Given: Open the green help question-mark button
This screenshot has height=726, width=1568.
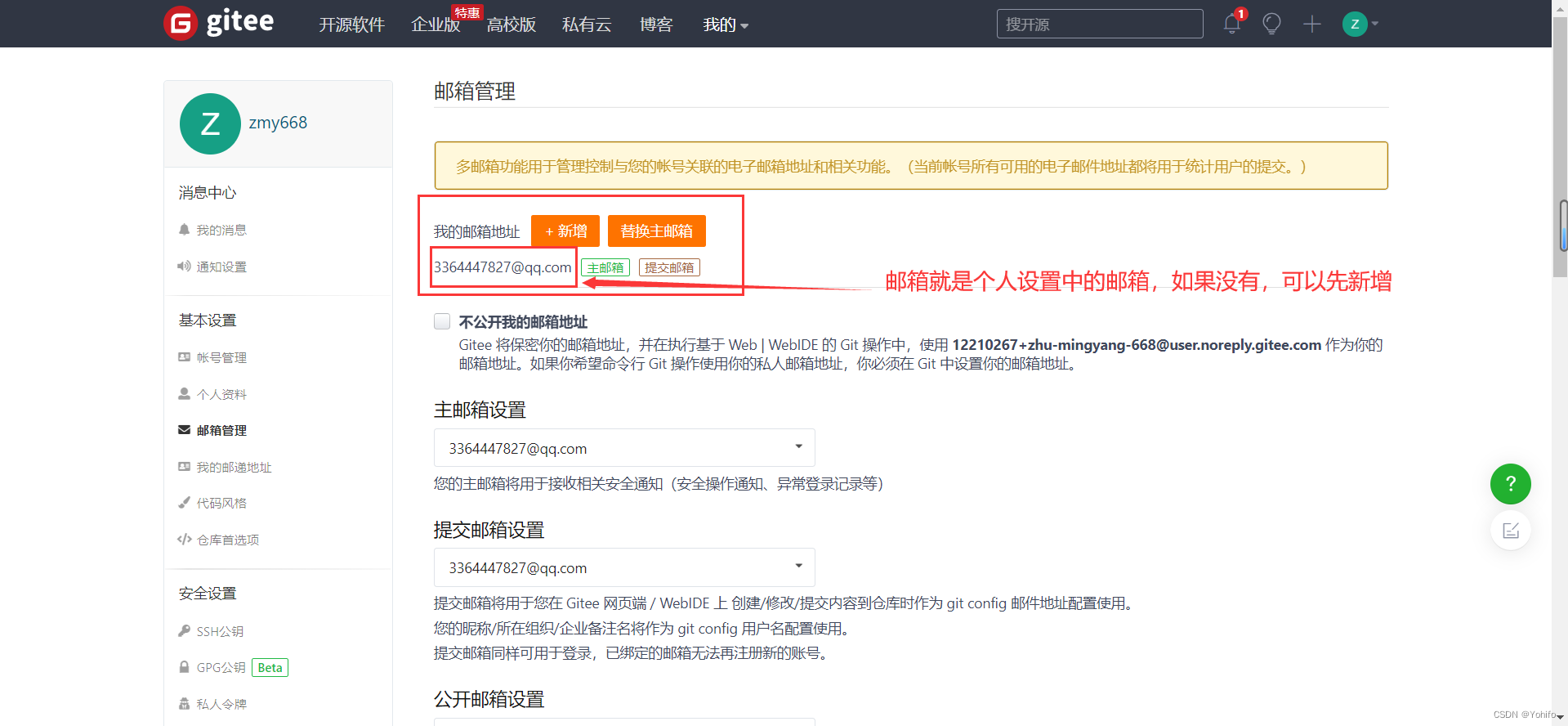Looking at the screenshot, I should pyautogui.click(x=1511, y=484).
